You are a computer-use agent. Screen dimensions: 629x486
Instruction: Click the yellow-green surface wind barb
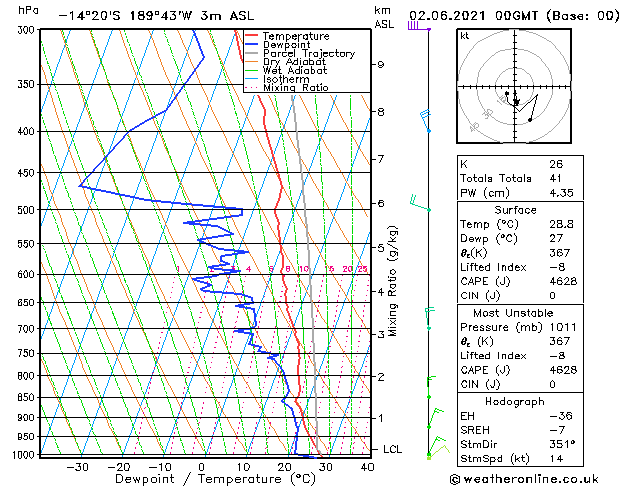pos(438,452)
